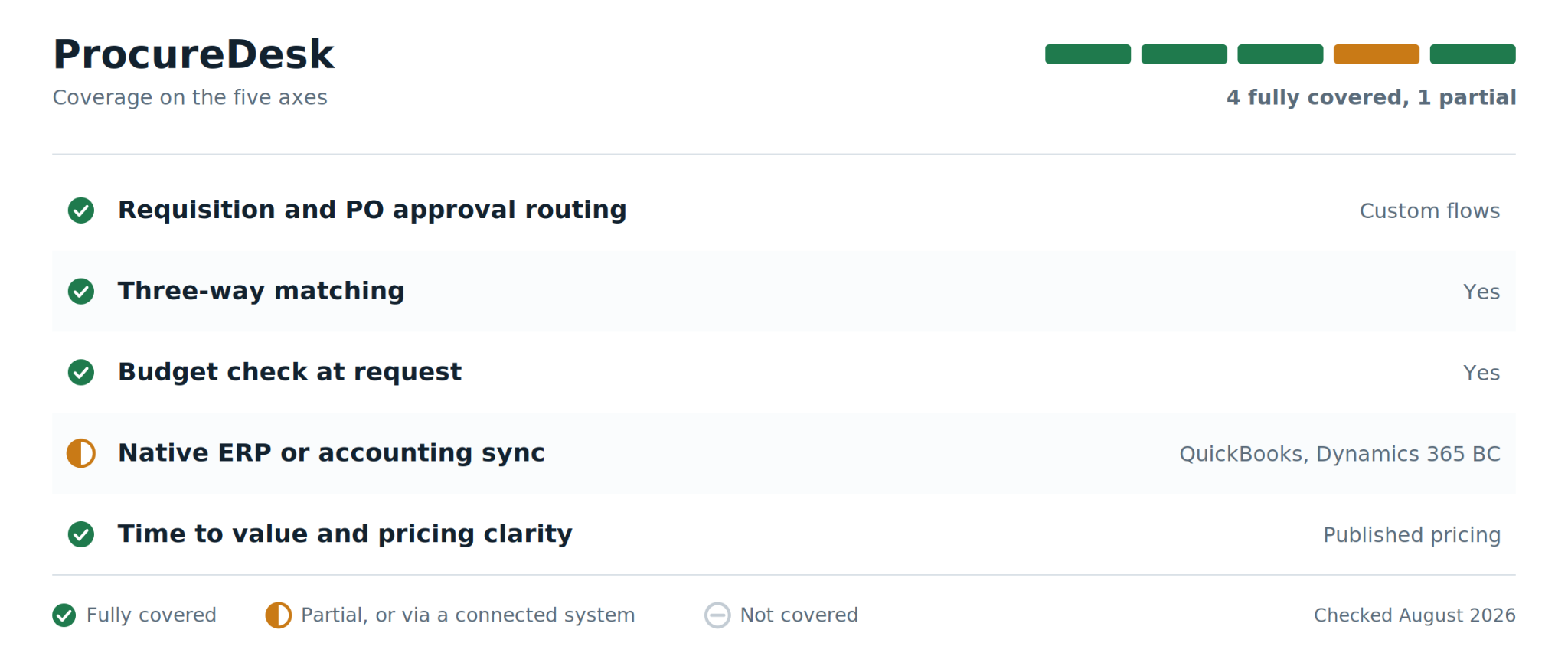Click green check icon beside Requisition and PO approval routing

click(x=81, y=210)
